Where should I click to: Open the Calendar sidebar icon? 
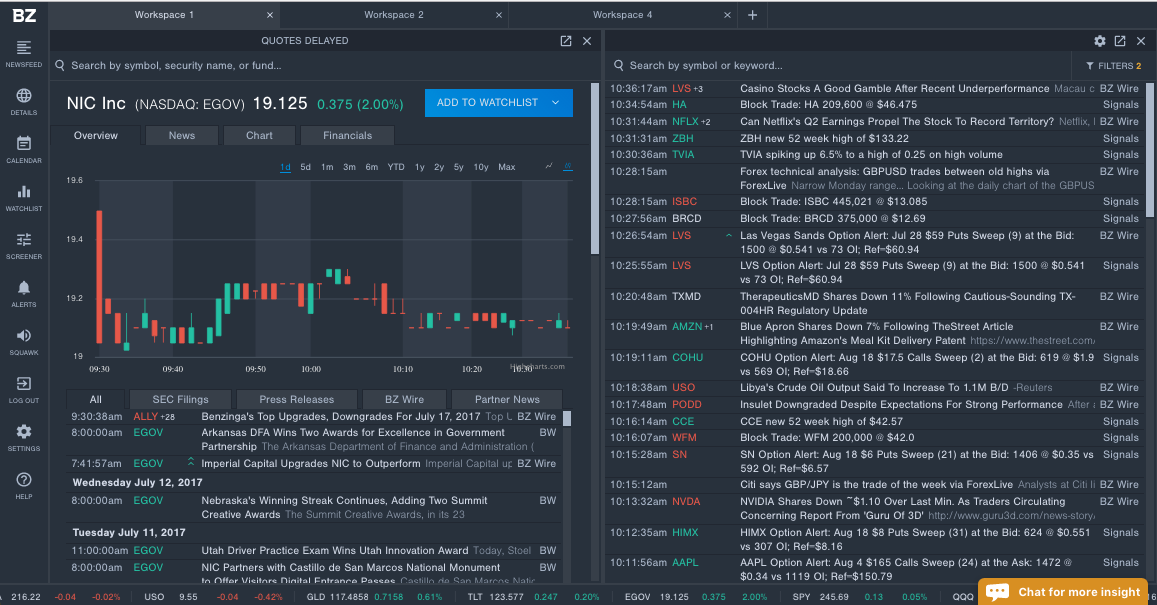(24, 143)
